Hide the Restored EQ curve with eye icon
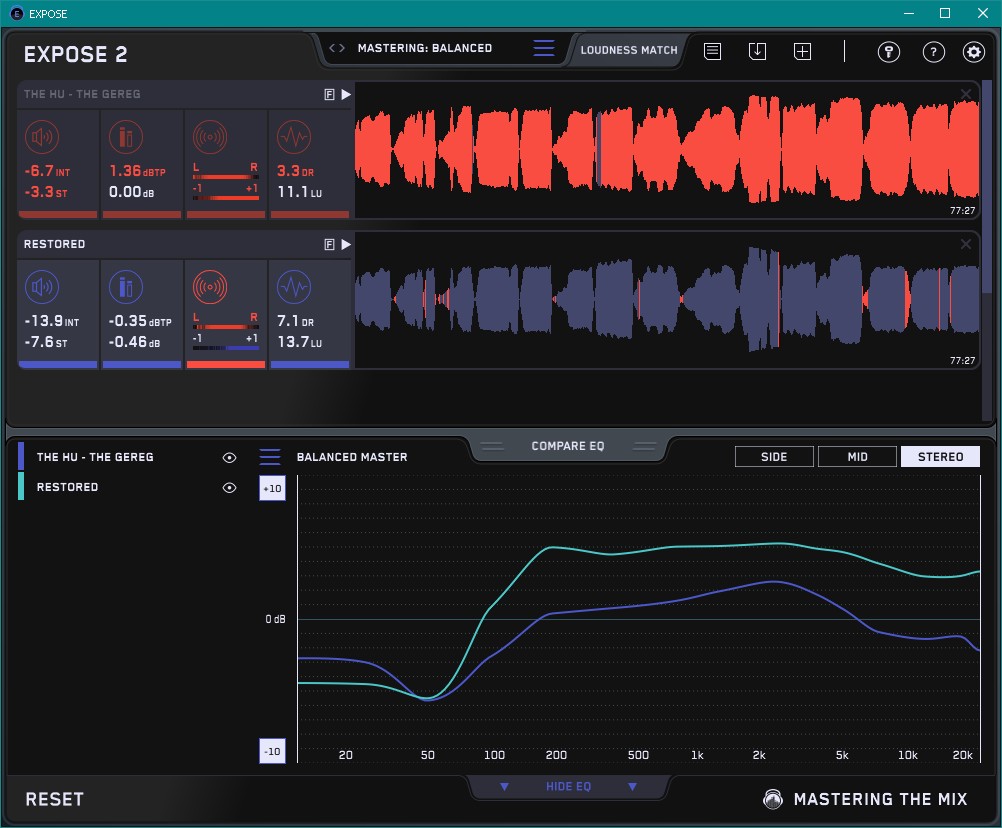The width and height of the screenshot is (1002, 828). 230,487
